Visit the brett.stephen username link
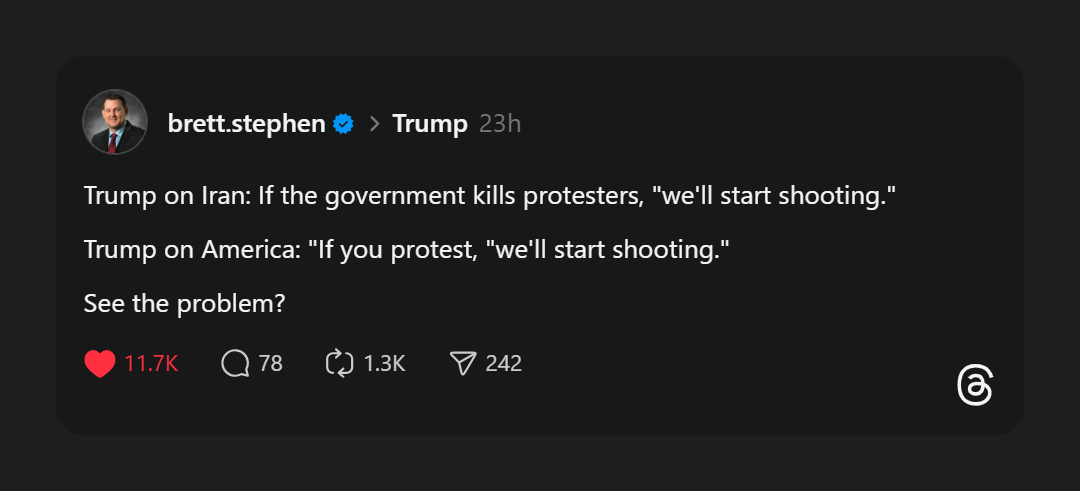Viewport: 1080px width, 491px height. click(246, 124)
